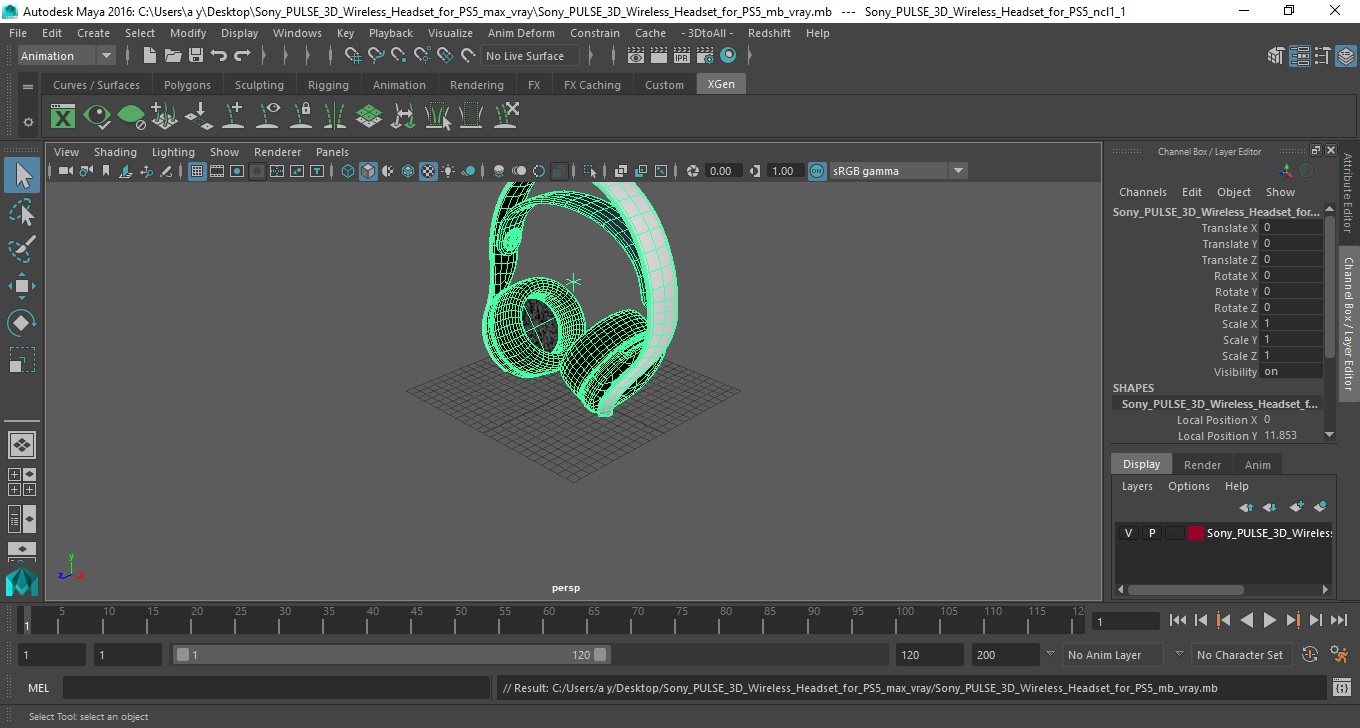Click the New Scene icon
Screen dimensions: 1360x728
[x=149, y=56]
